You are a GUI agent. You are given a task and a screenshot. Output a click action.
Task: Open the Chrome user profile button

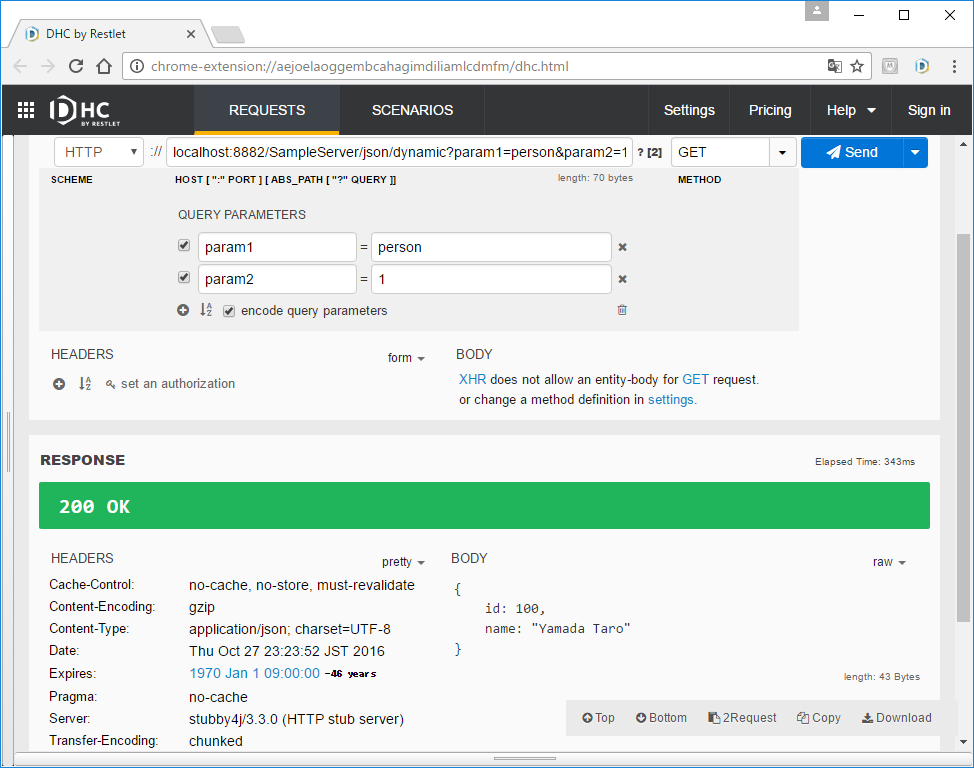(x=817, y=11)
